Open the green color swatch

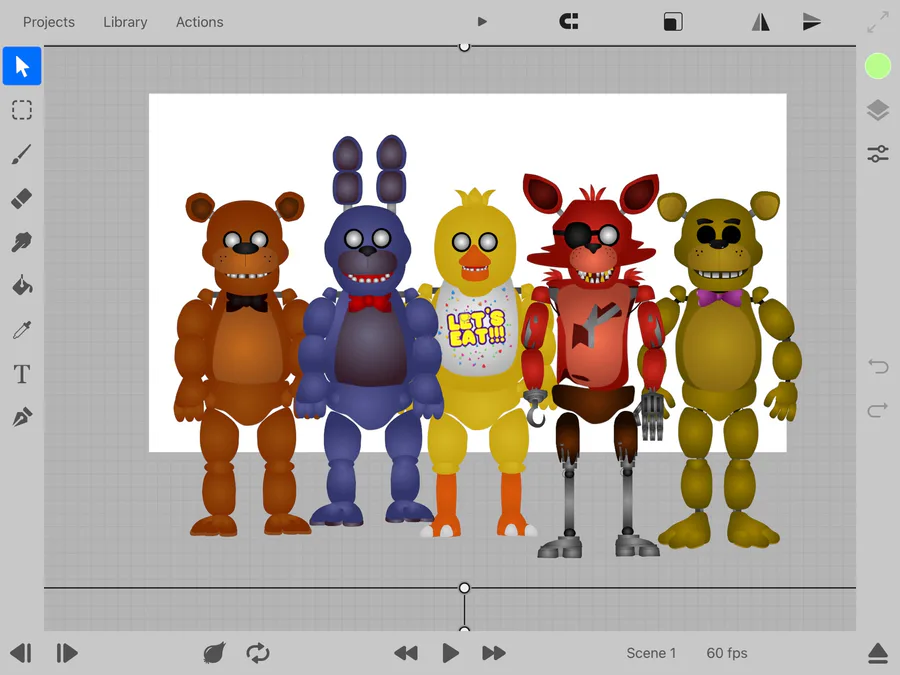pyautogui.click(x=878, y=66)
